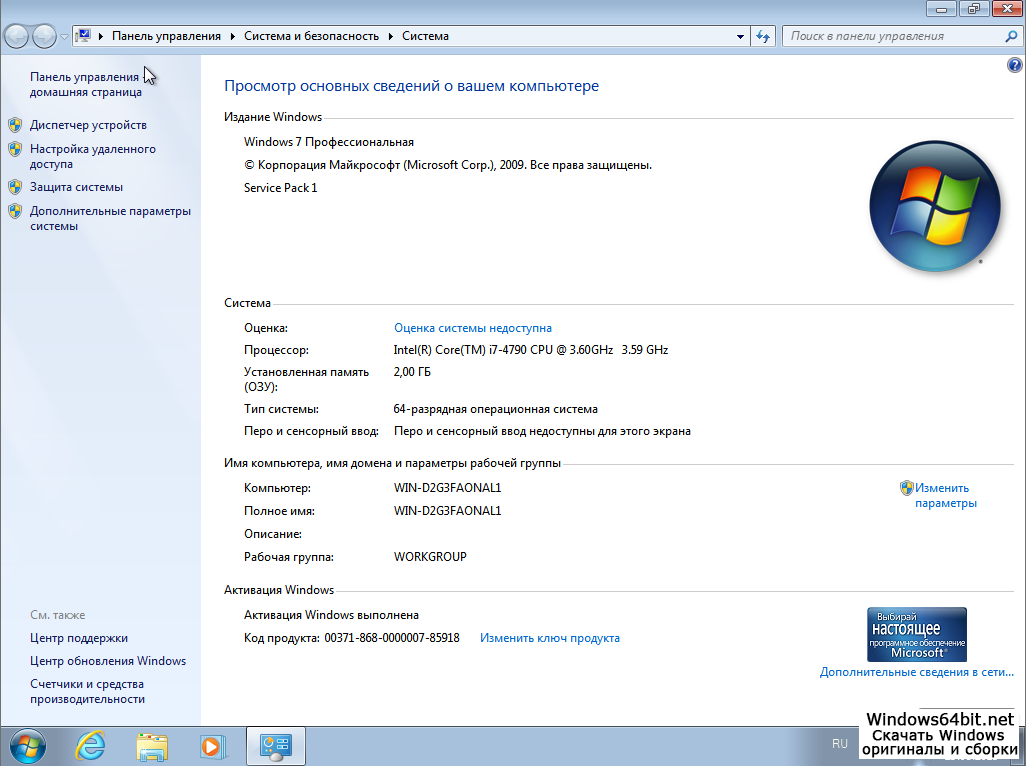The width and height of the screenshot is (1026, 766).
Task: Expand the root breadcrumb arrow before Панель управления
Action: click(x=101, y=36)
